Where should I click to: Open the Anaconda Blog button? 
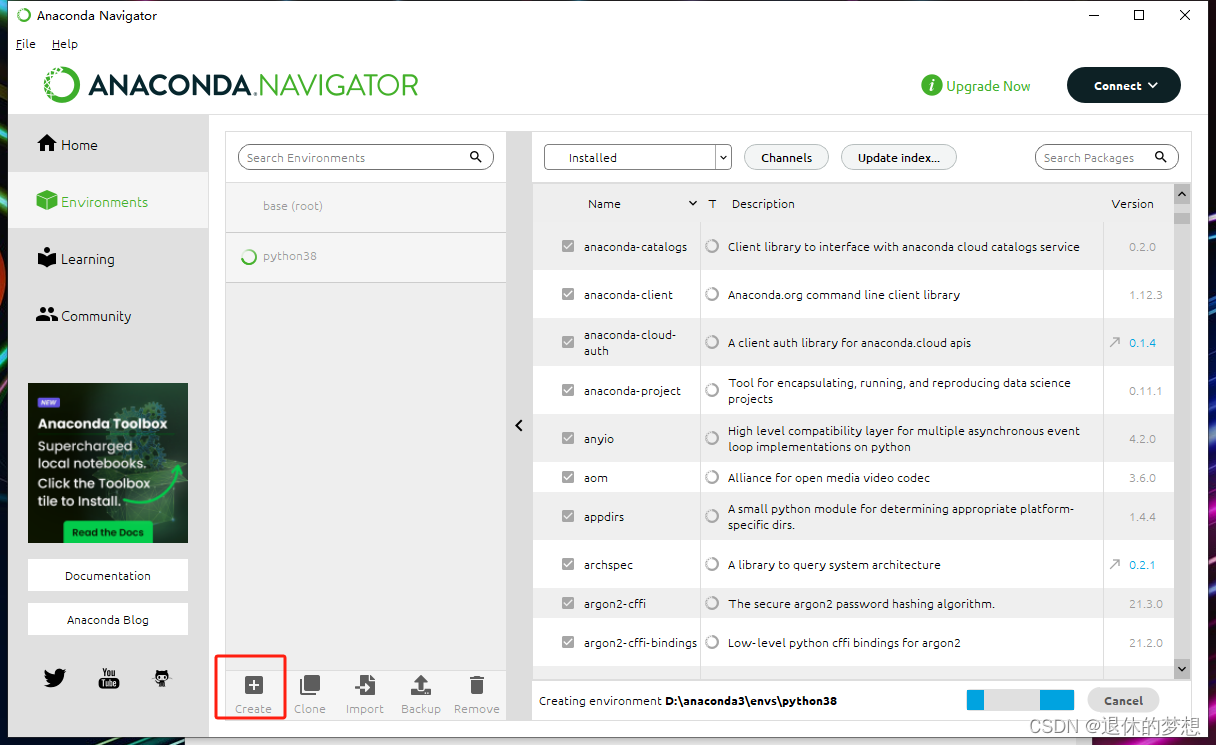(108, 619)
